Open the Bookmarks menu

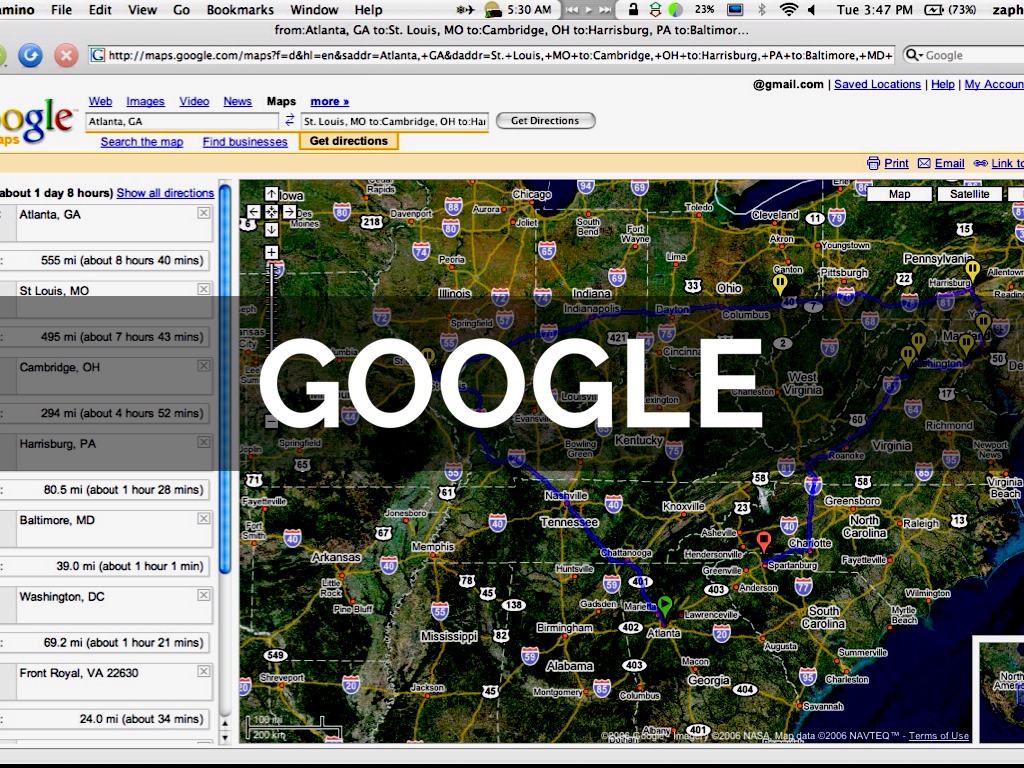tap(240, 10)
